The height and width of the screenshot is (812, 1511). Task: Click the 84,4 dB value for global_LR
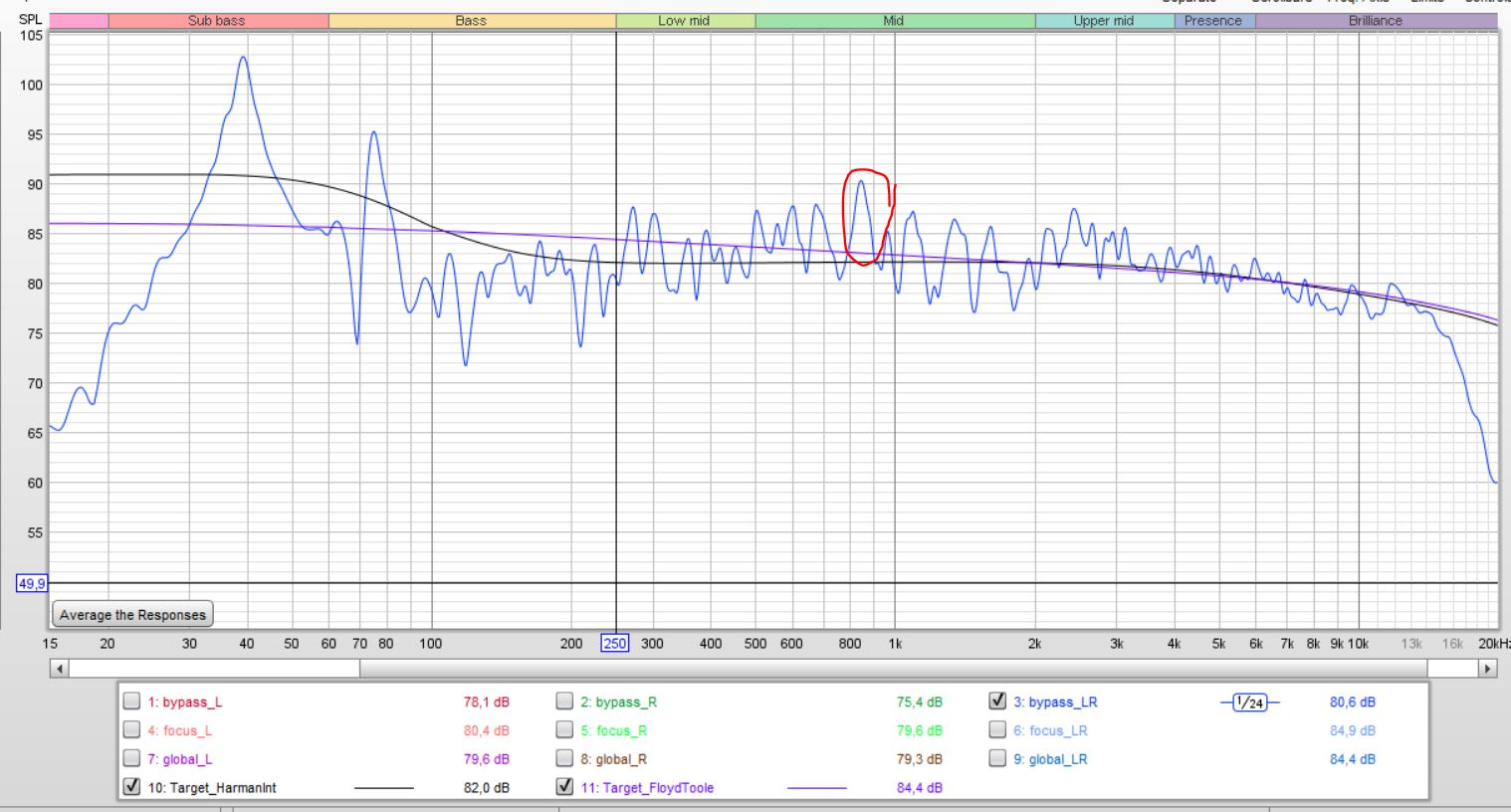[x=1352, y=759]
